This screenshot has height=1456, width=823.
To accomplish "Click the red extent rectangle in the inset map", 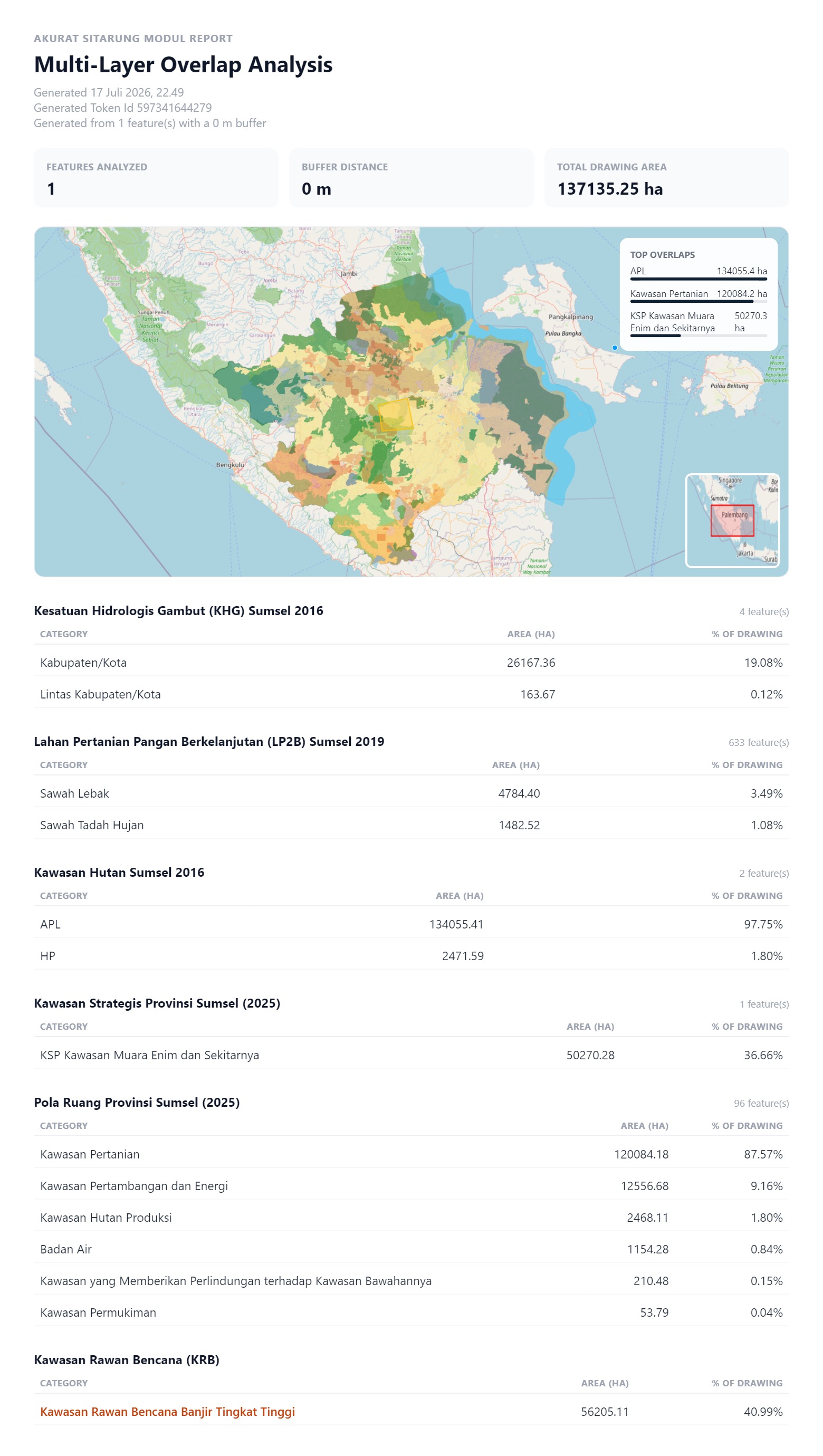I will click(x=732, y=521).
